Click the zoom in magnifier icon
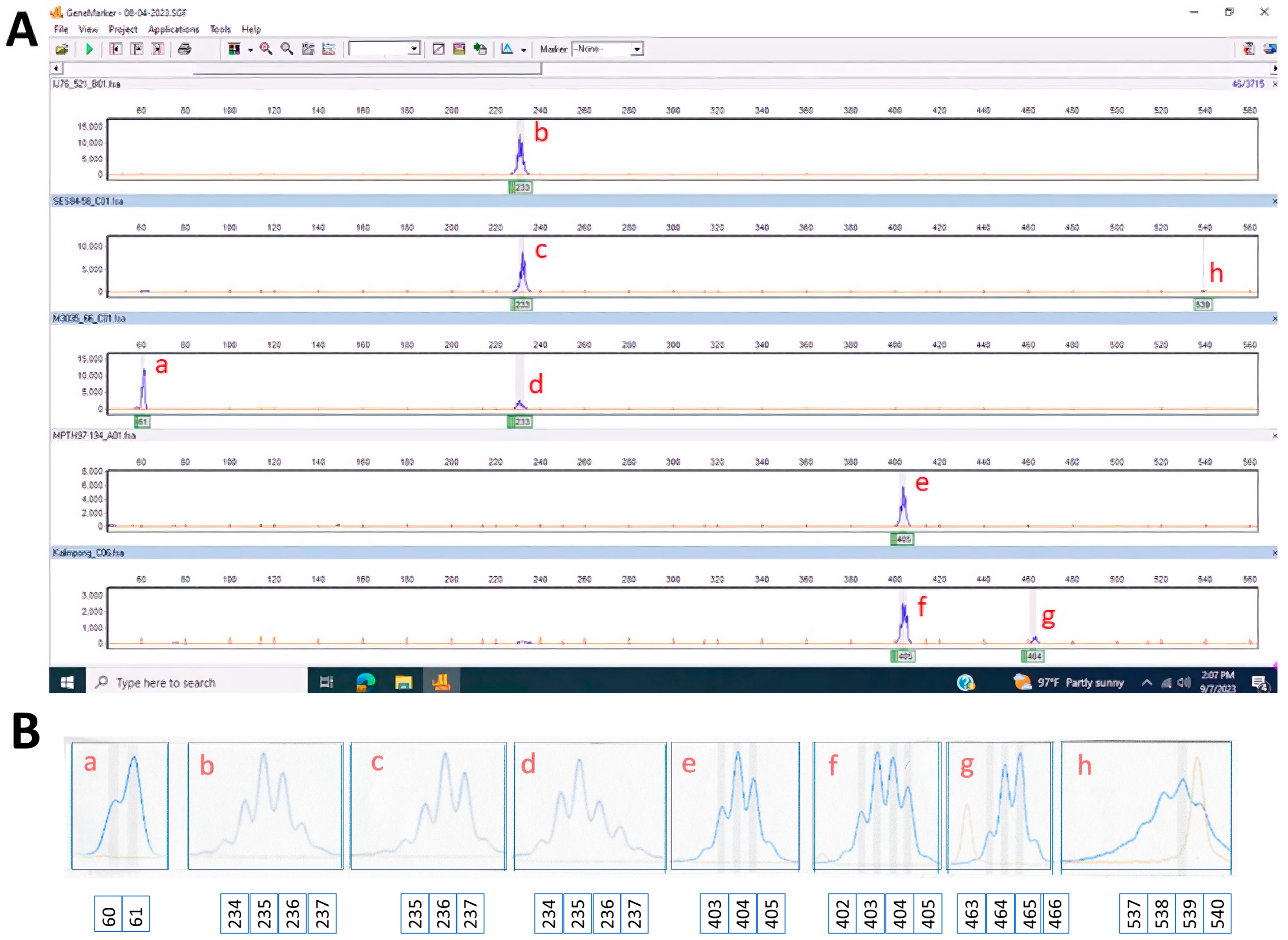1288x940 pixels. [266, 49]
